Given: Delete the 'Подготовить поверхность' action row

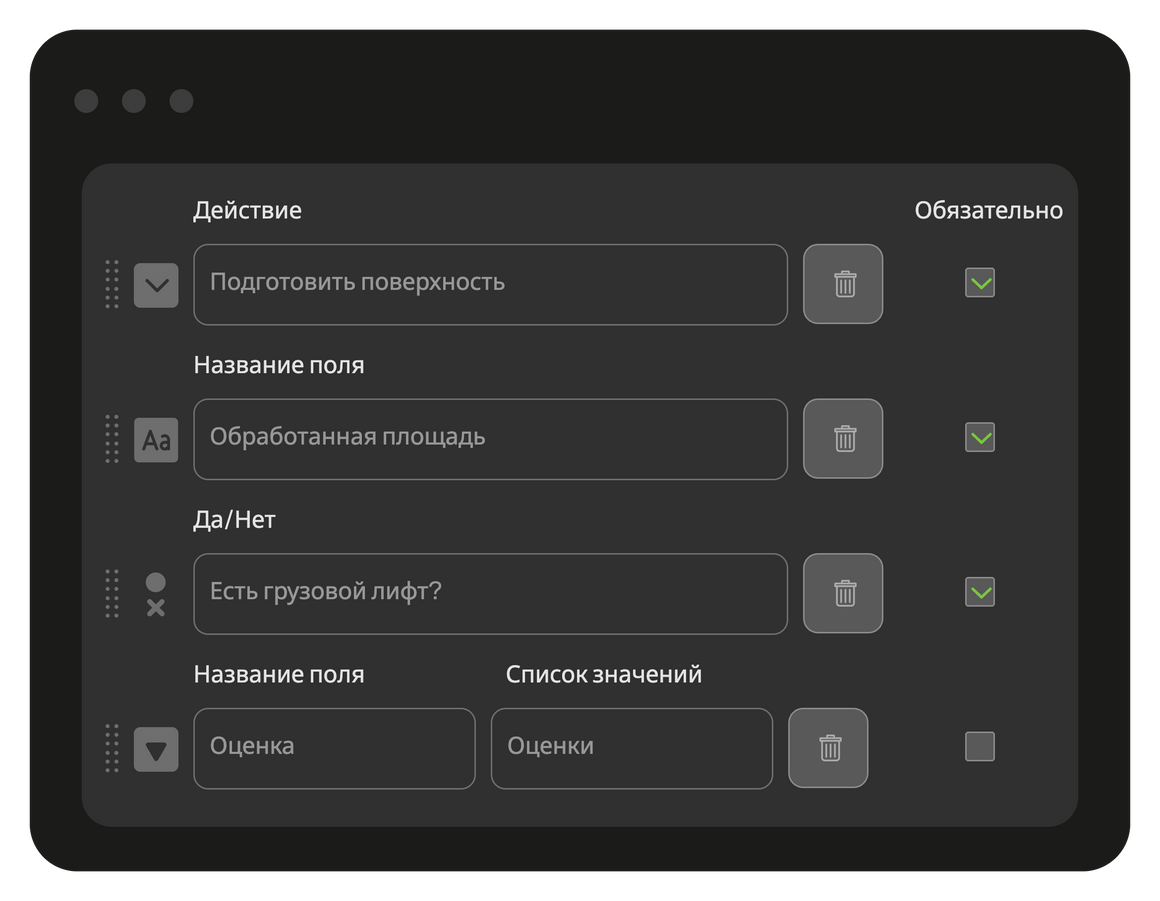Looking at the screenshot, I should (843, 284).
